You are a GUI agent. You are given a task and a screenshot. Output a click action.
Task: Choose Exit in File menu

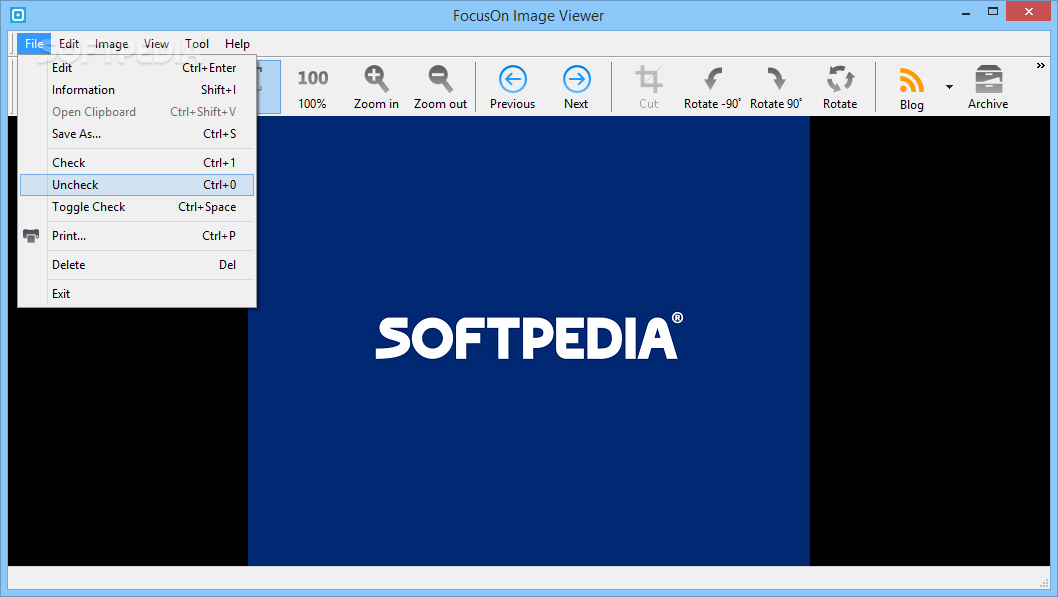point(137,294)
